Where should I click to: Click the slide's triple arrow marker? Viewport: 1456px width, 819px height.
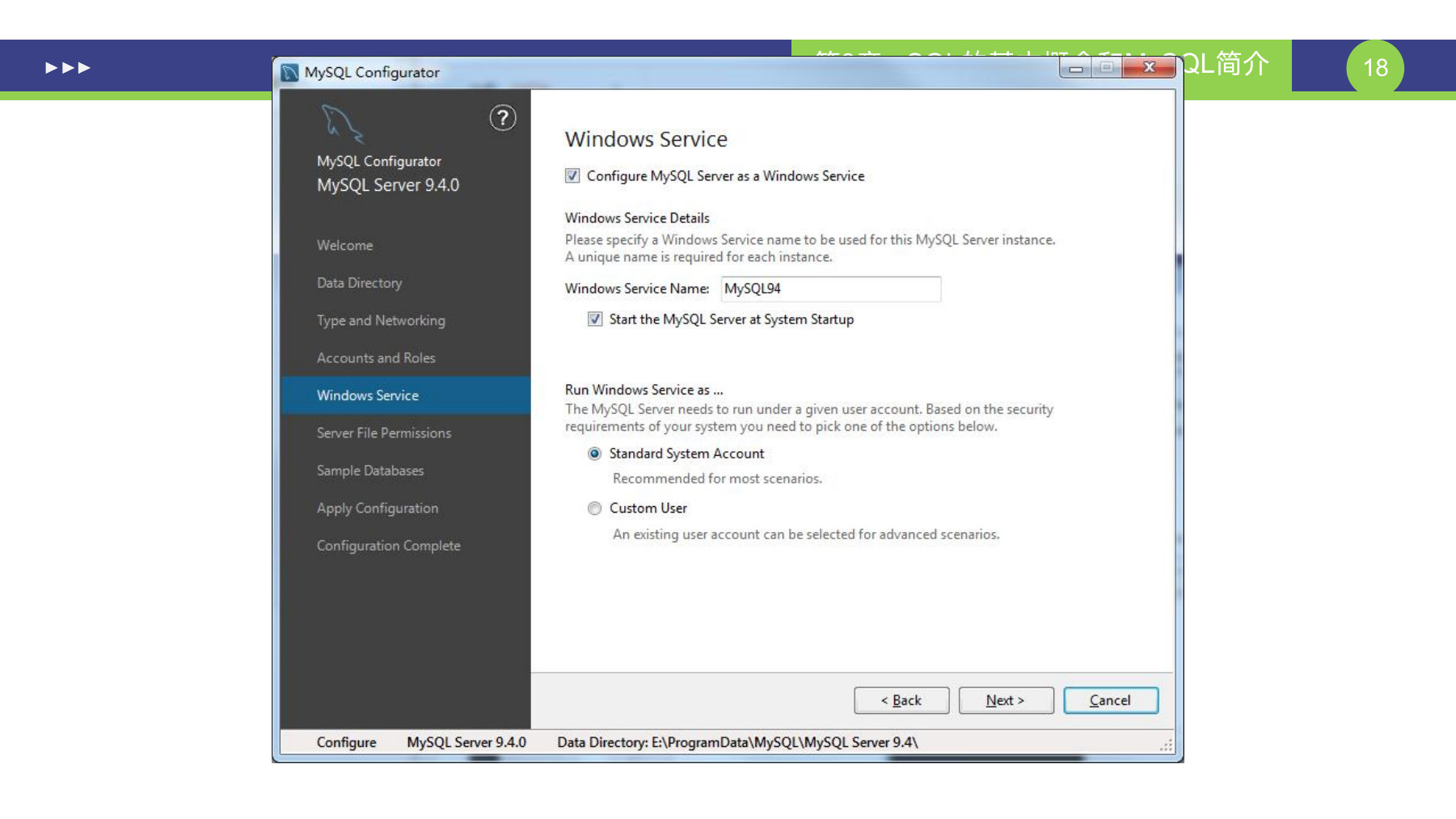(68, 67)
